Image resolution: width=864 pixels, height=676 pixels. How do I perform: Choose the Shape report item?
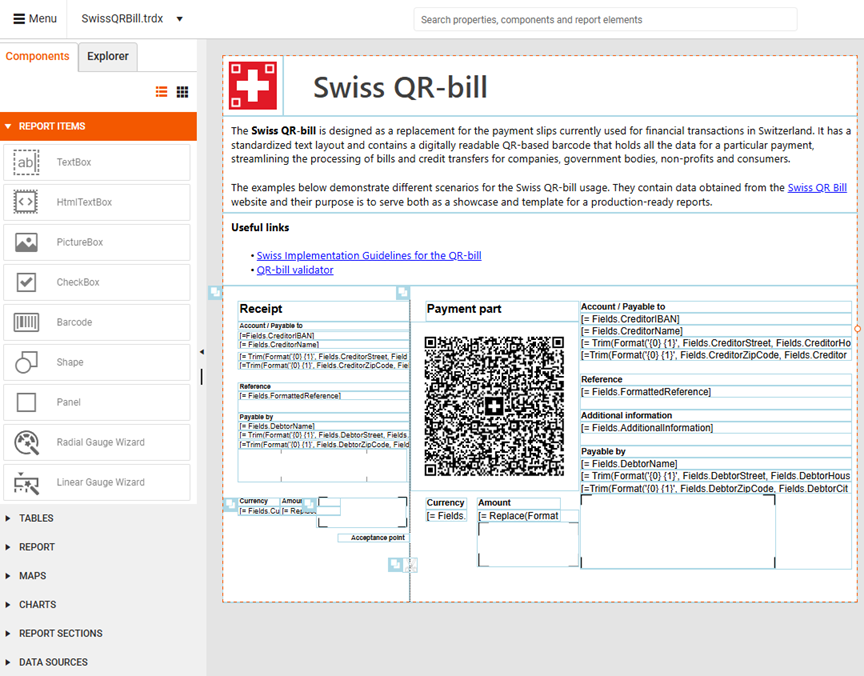click(x=96, y=362)
